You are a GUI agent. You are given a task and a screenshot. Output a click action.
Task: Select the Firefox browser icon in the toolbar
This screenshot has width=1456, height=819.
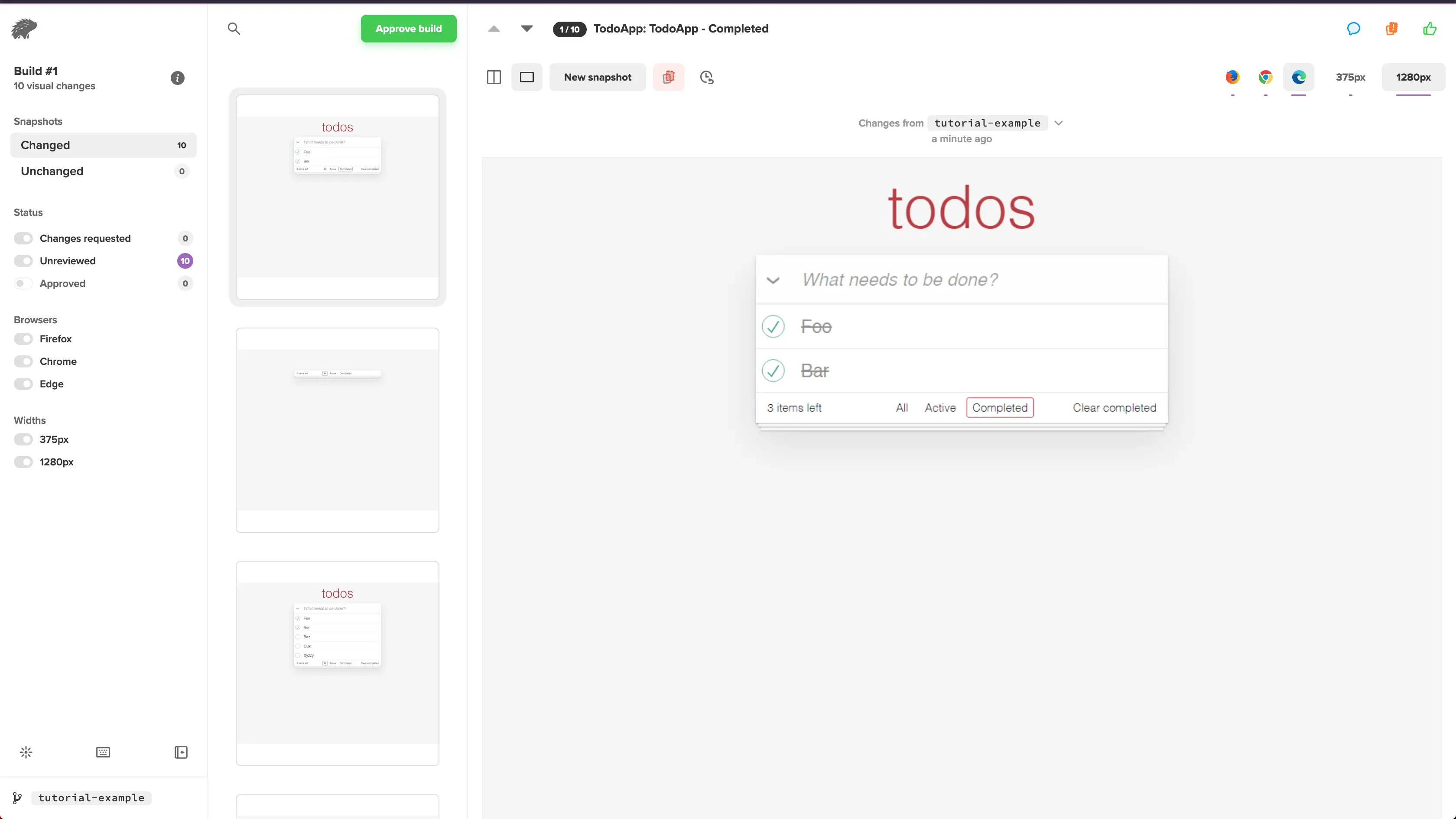coord(1232,78)
